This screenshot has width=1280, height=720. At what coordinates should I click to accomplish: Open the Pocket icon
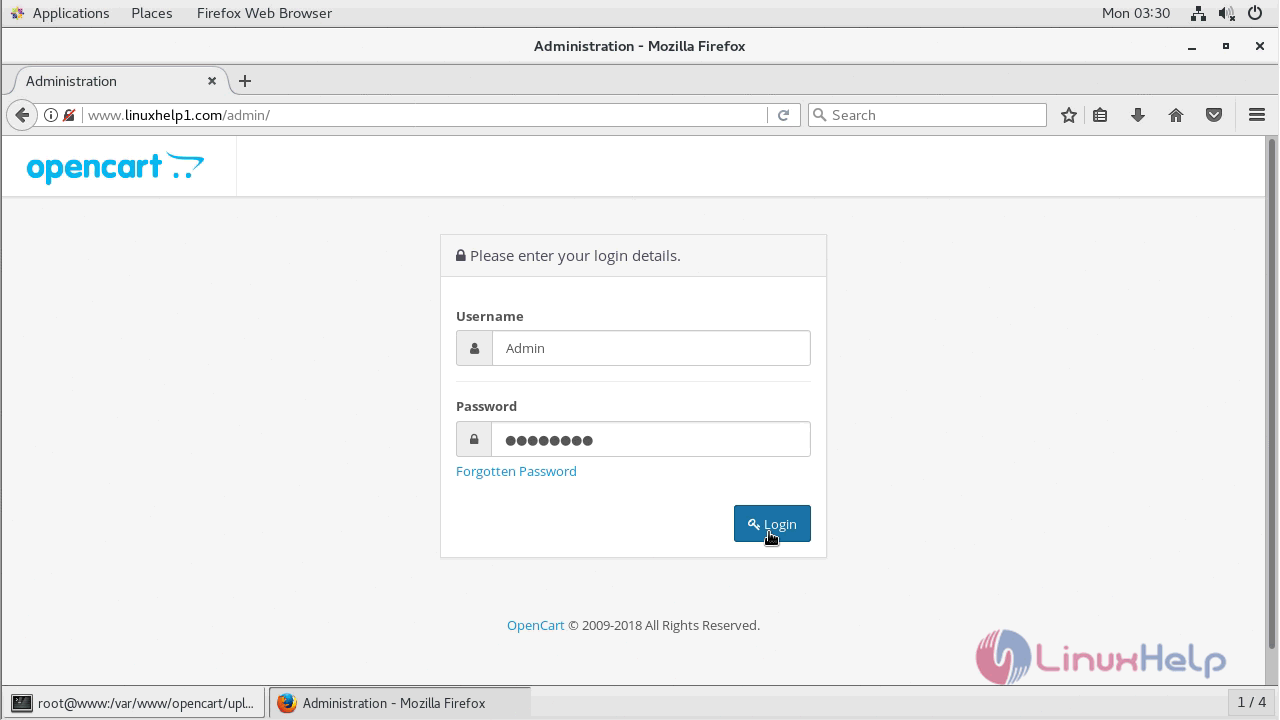tap(1214, 115)
